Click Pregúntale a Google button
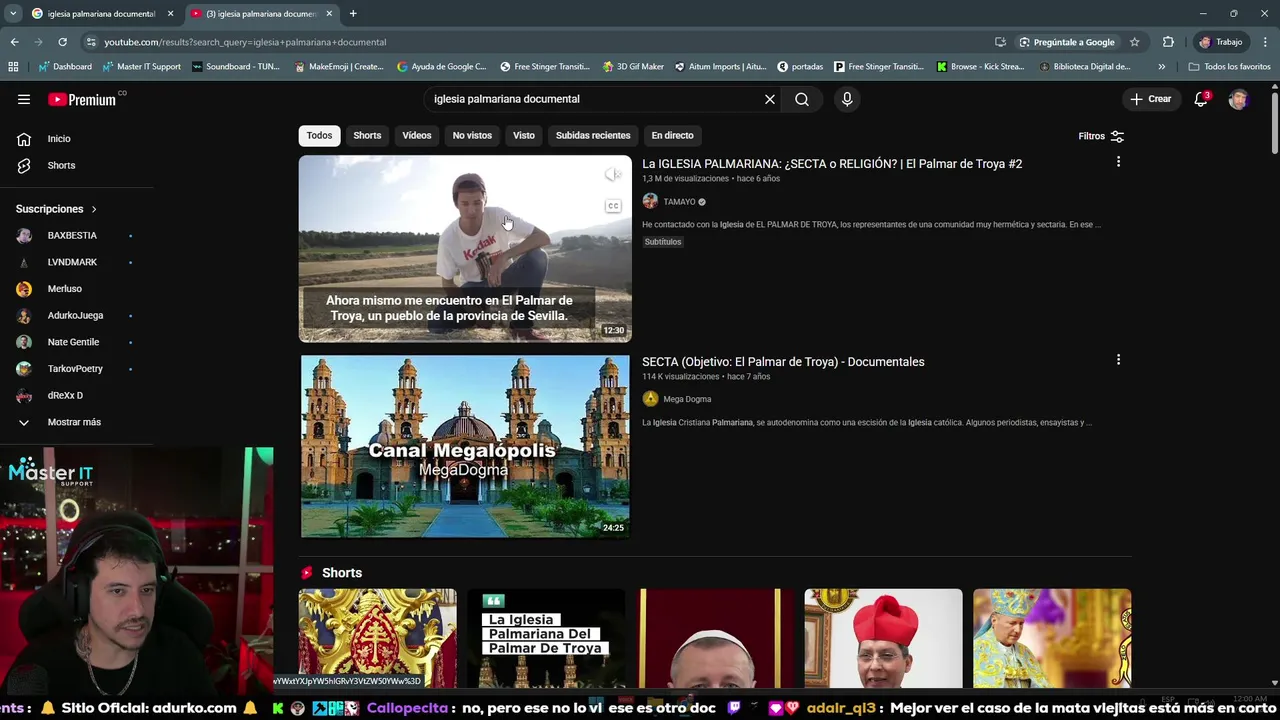The image size is (1280, 720). click(1067, 42)
